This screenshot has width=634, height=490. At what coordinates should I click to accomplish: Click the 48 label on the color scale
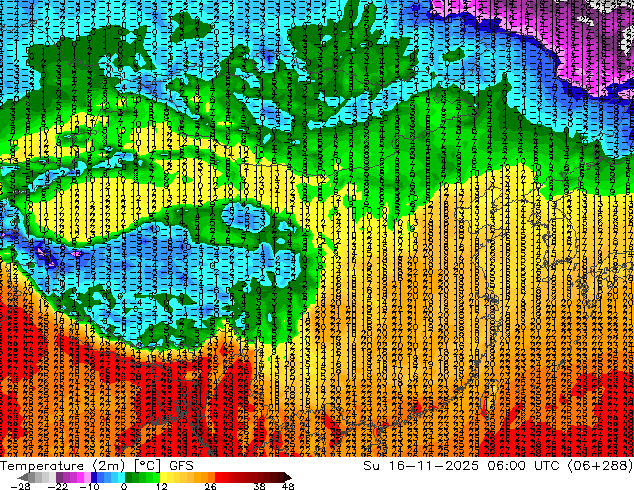coord(288,486)
